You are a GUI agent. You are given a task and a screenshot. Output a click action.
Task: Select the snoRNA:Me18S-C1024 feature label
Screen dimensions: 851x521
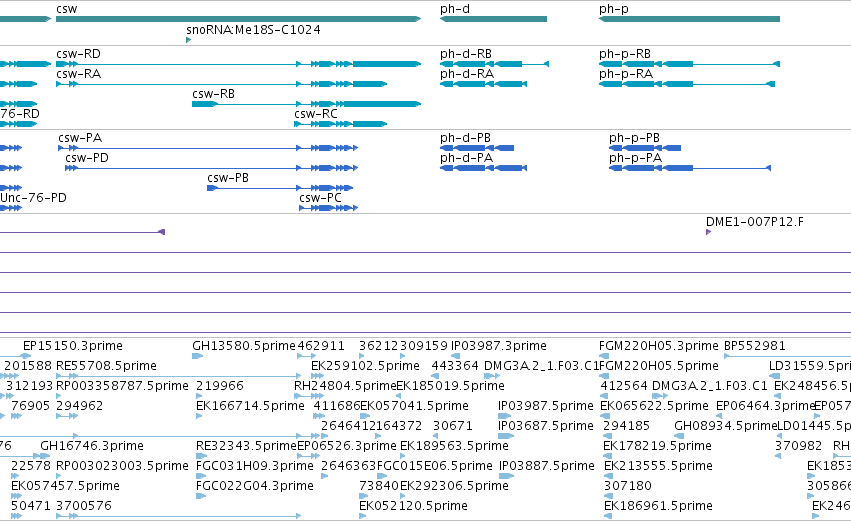[x=253, y=30]
